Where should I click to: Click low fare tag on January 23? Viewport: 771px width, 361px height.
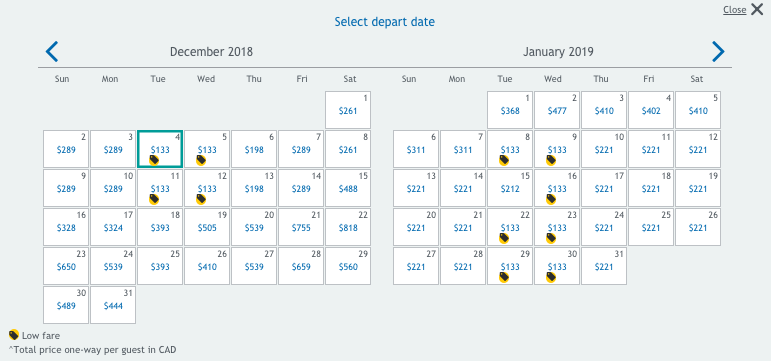pyautogui.click(x=551, y=238)
